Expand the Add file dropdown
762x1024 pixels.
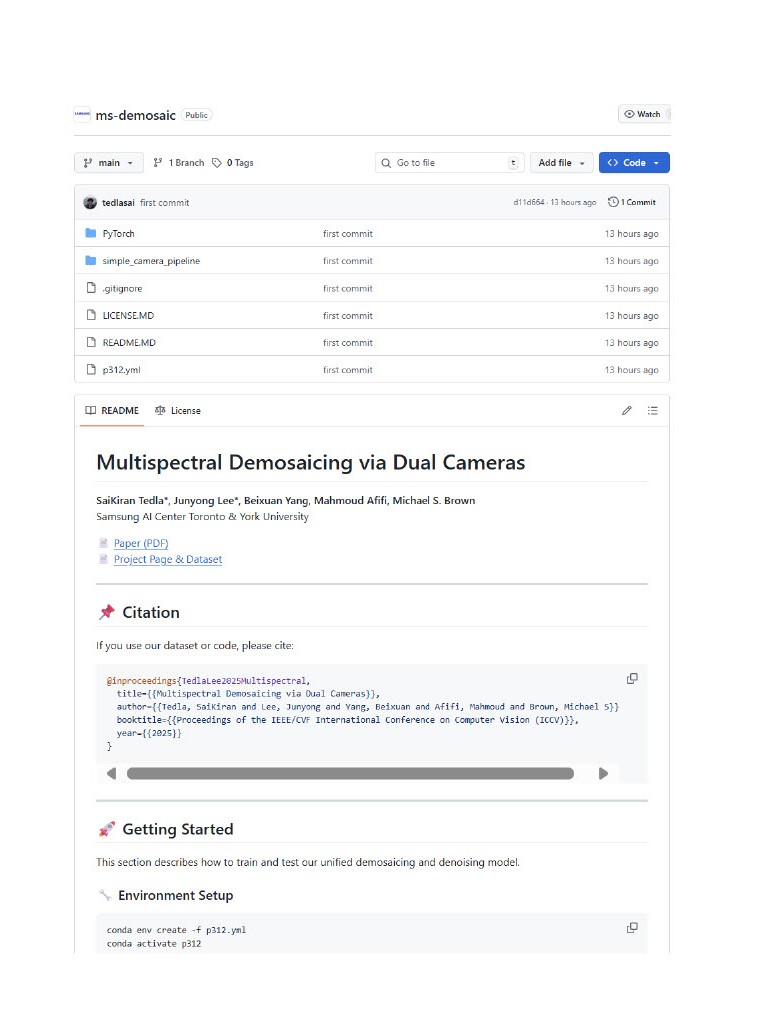(x=562, y=163)
